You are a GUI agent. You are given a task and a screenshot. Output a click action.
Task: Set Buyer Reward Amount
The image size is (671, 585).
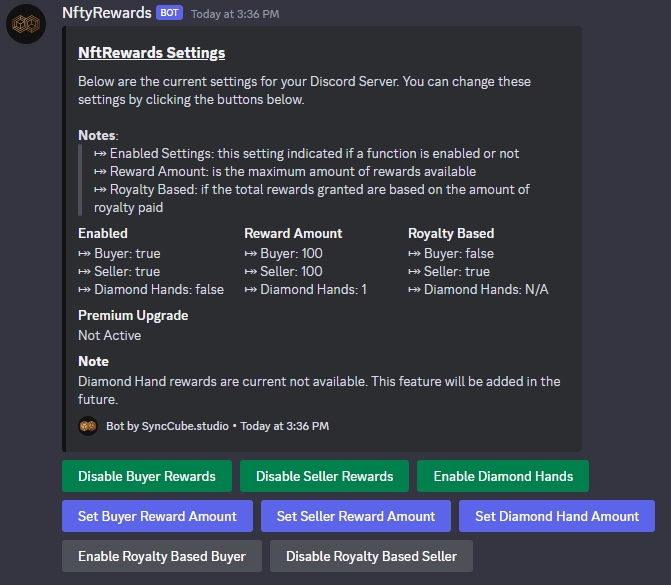pos(157,516)
